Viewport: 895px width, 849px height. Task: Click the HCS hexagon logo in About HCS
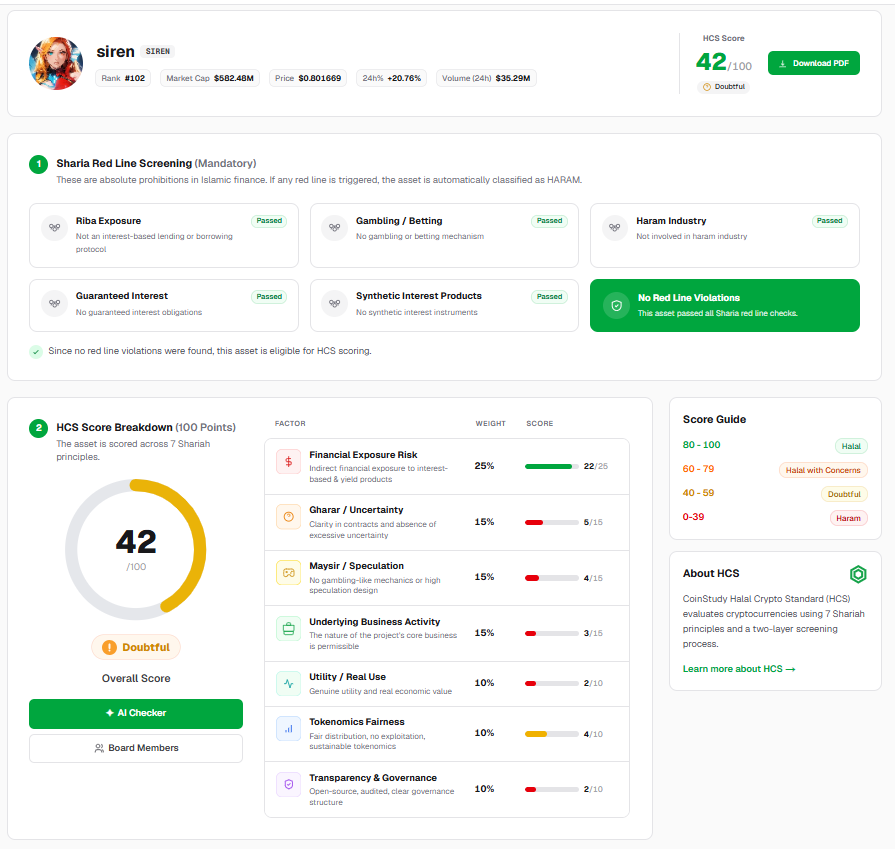858,574
